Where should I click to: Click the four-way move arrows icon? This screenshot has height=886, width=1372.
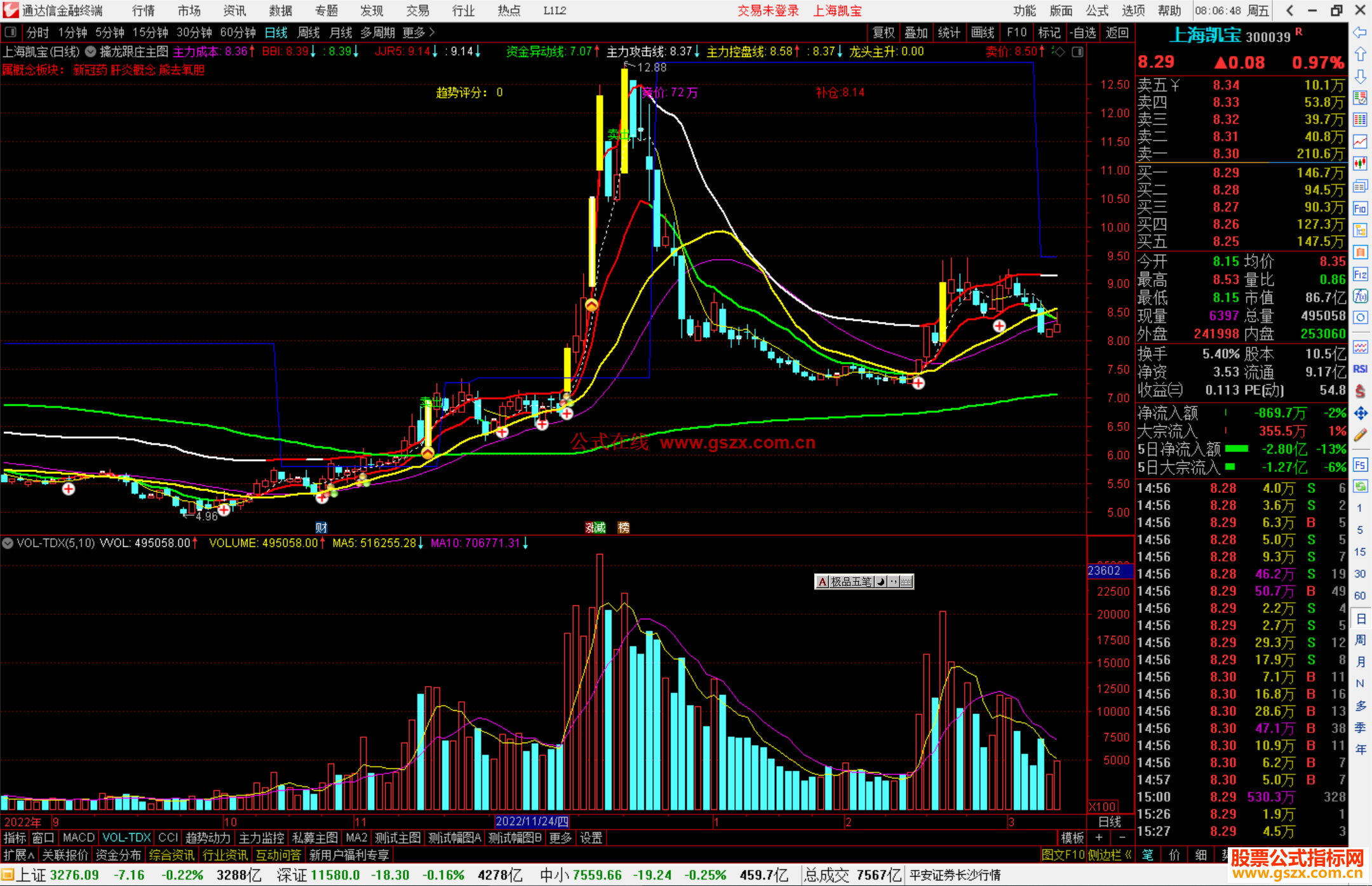coord(1360,413)
